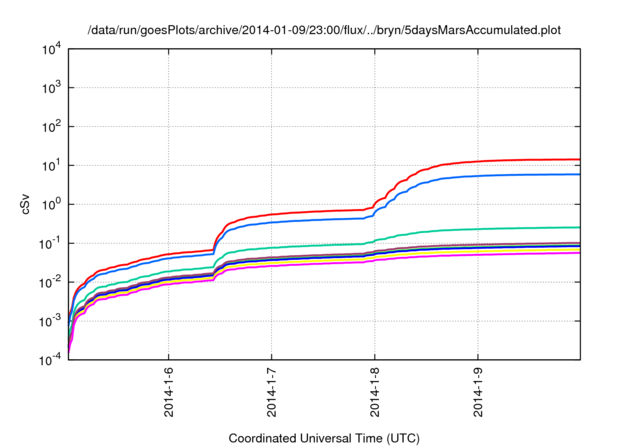The height and width of the screenshot is (448, 640).
Task: Click the Coordinated Universal Time (UTC) axis title
Action: tap(324, 438)
